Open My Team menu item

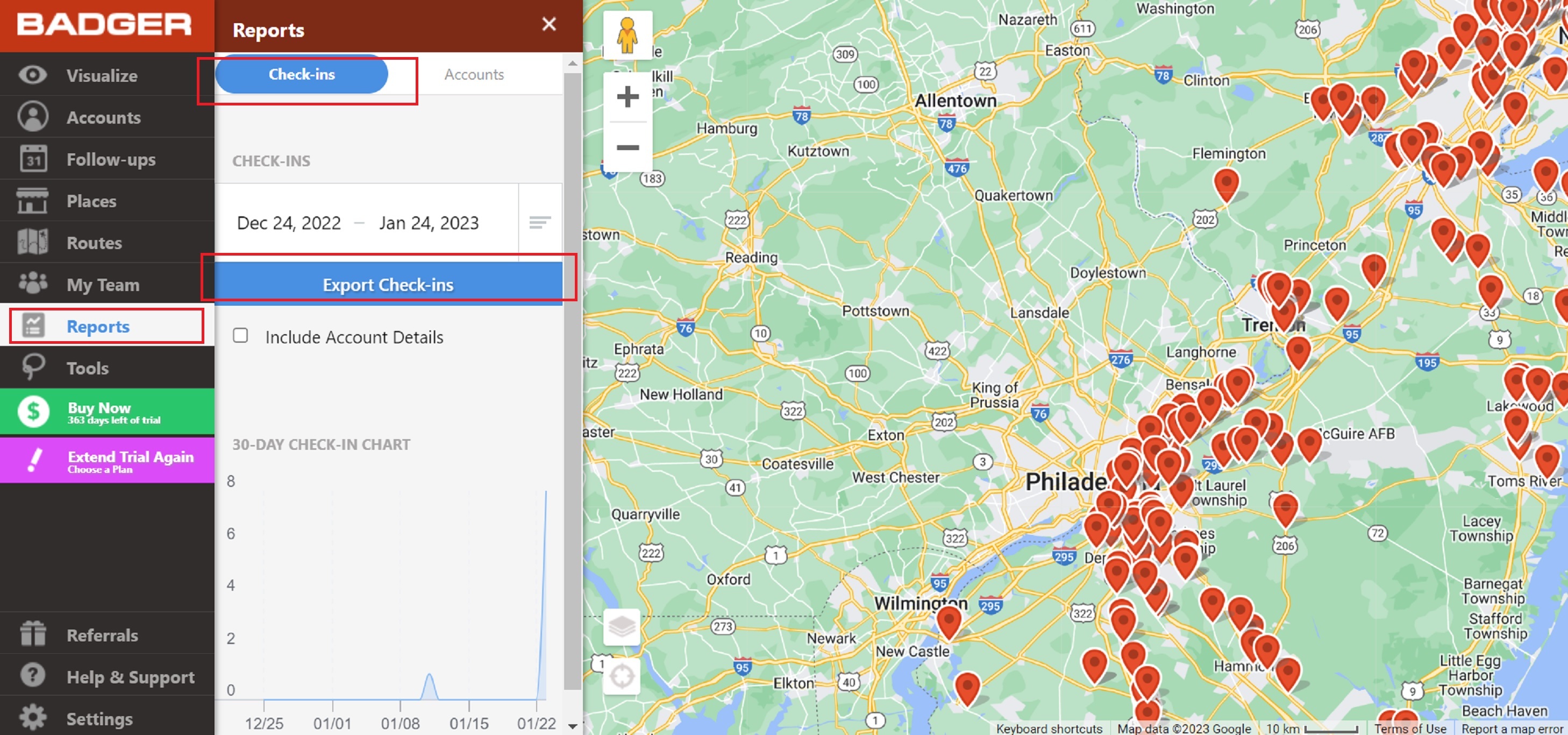click(x=107, y=285)
